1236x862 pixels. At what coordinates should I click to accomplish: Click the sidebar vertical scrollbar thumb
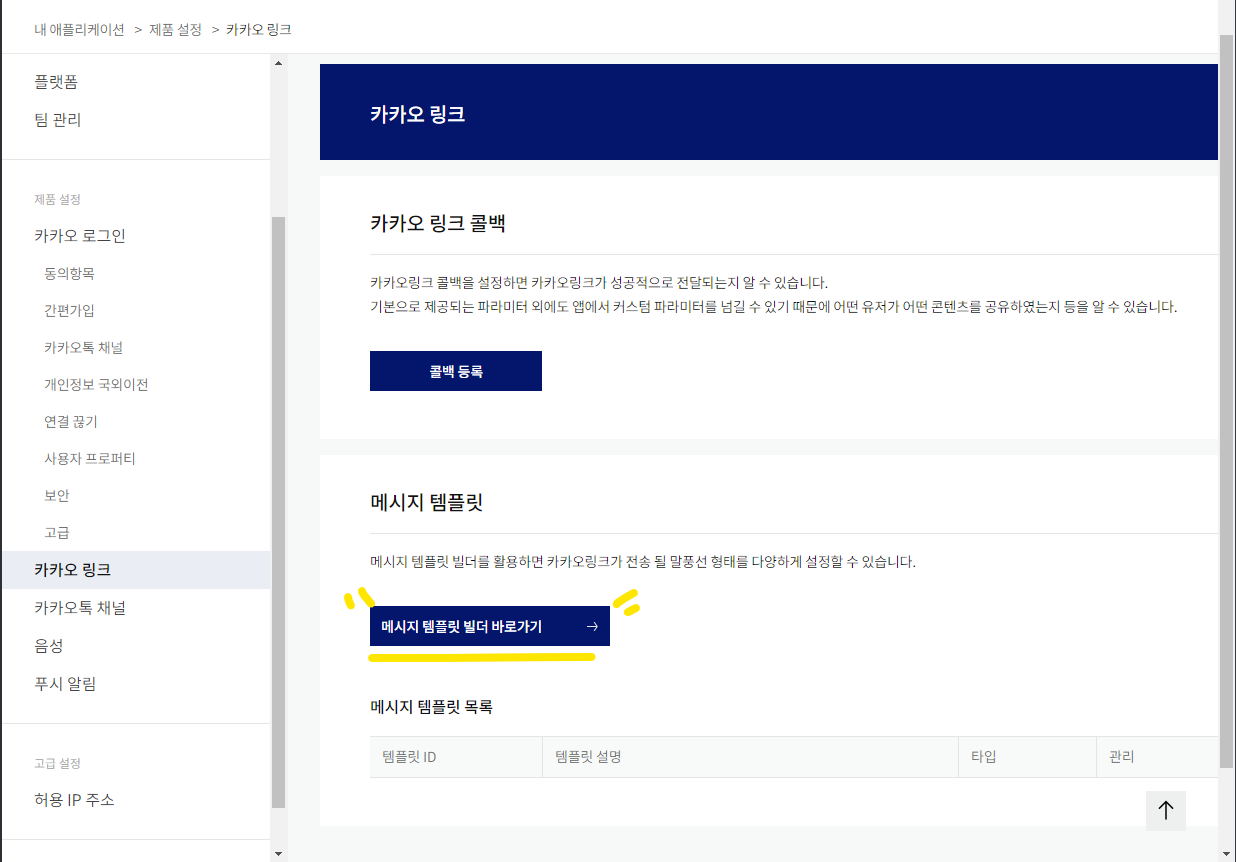click(x=278, y=512)
